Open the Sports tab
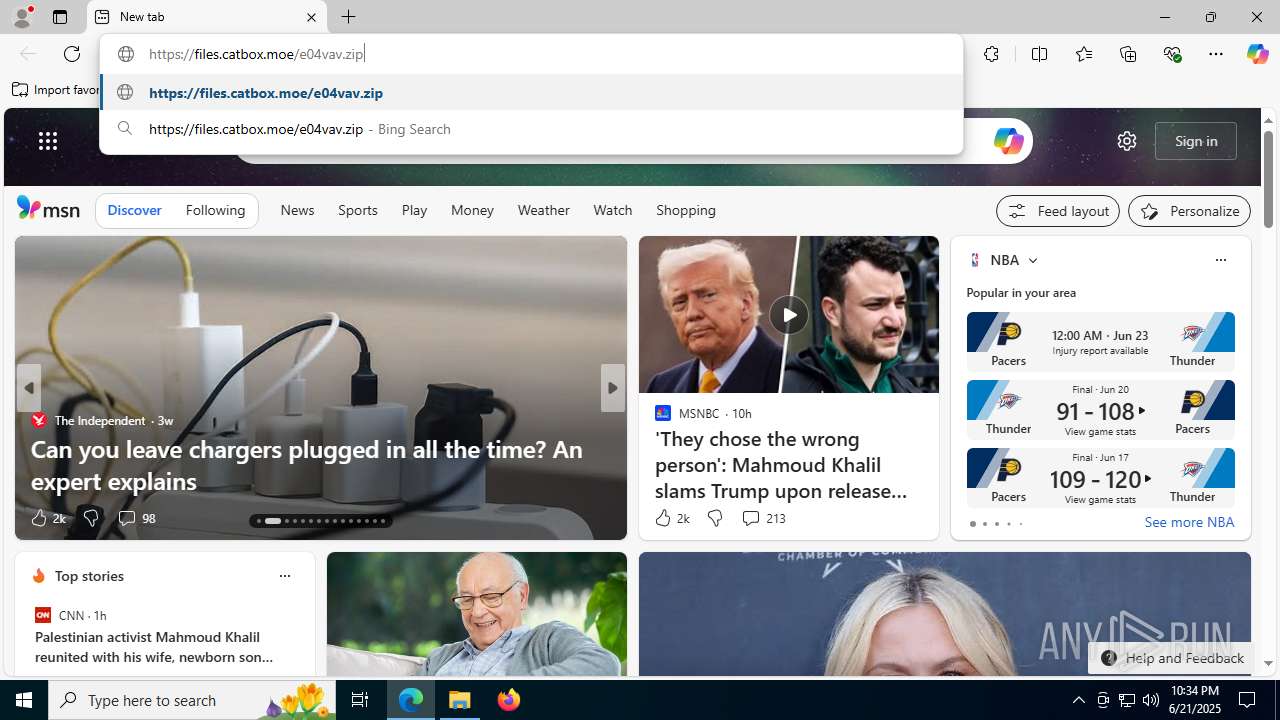Screen dimensions: 1280x720 (x=357, y=210)
